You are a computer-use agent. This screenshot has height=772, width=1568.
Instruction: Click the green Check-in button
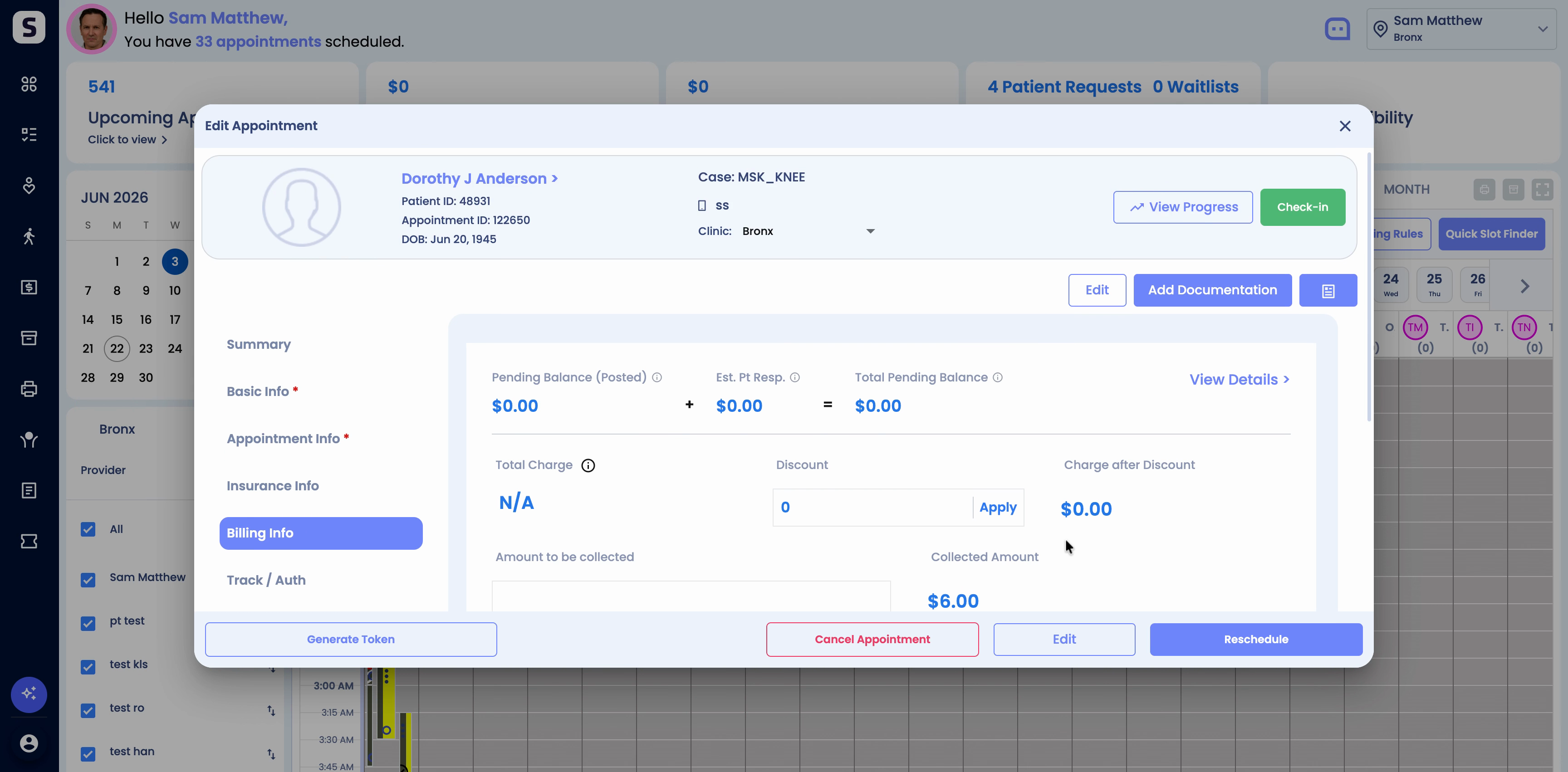[1302, 207]
